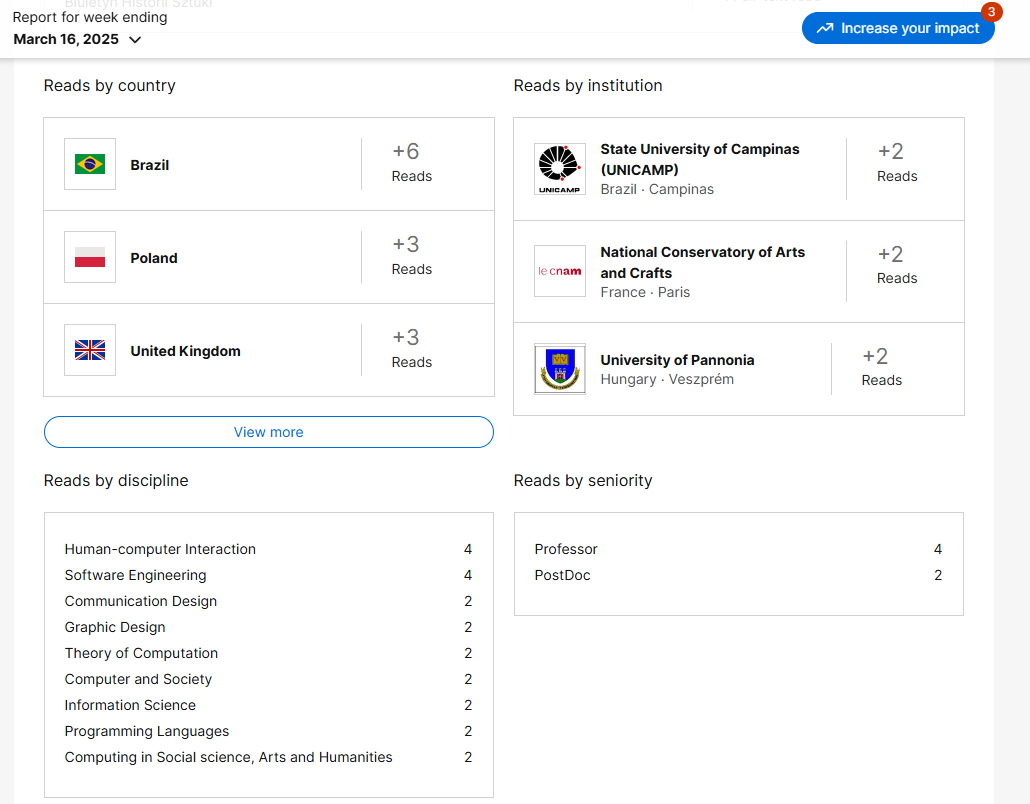Select the Brazil country name
Viewport: 1030px width, 804px height.
point(149,165)
